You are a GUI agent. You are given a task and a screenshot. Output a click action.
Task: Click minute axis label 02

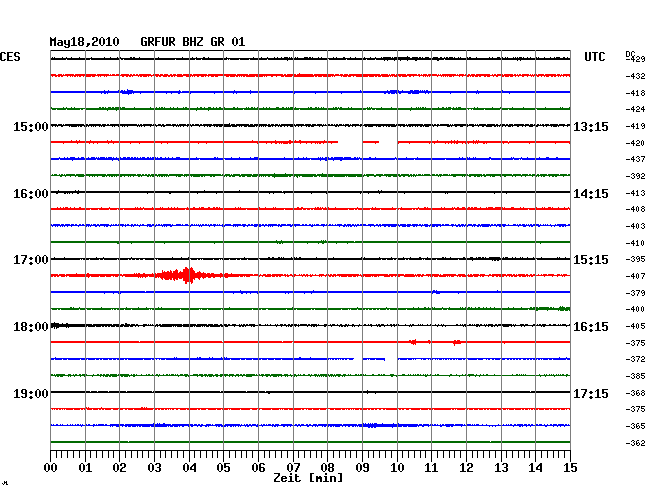(119, 467)
